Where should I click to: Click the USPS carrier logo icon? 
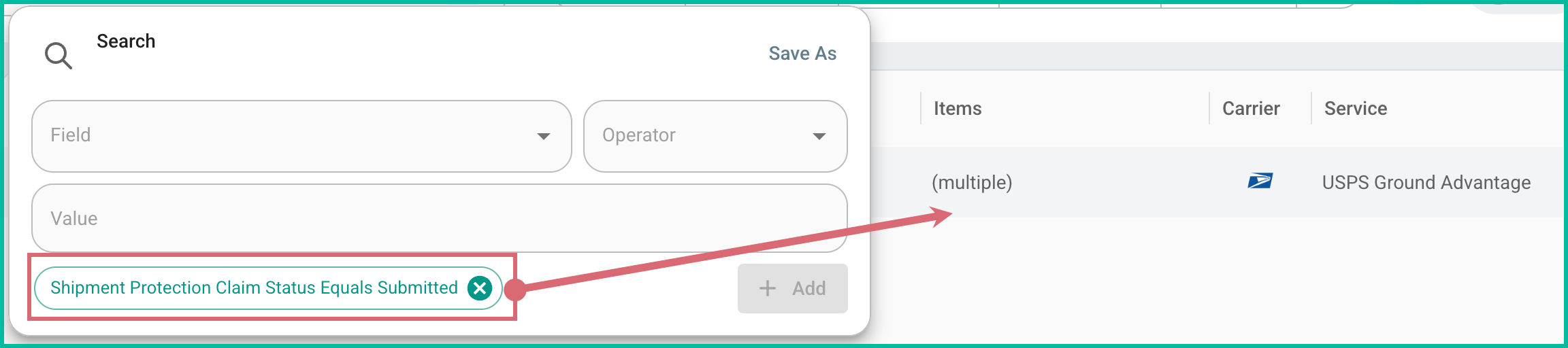(1260, 181)
